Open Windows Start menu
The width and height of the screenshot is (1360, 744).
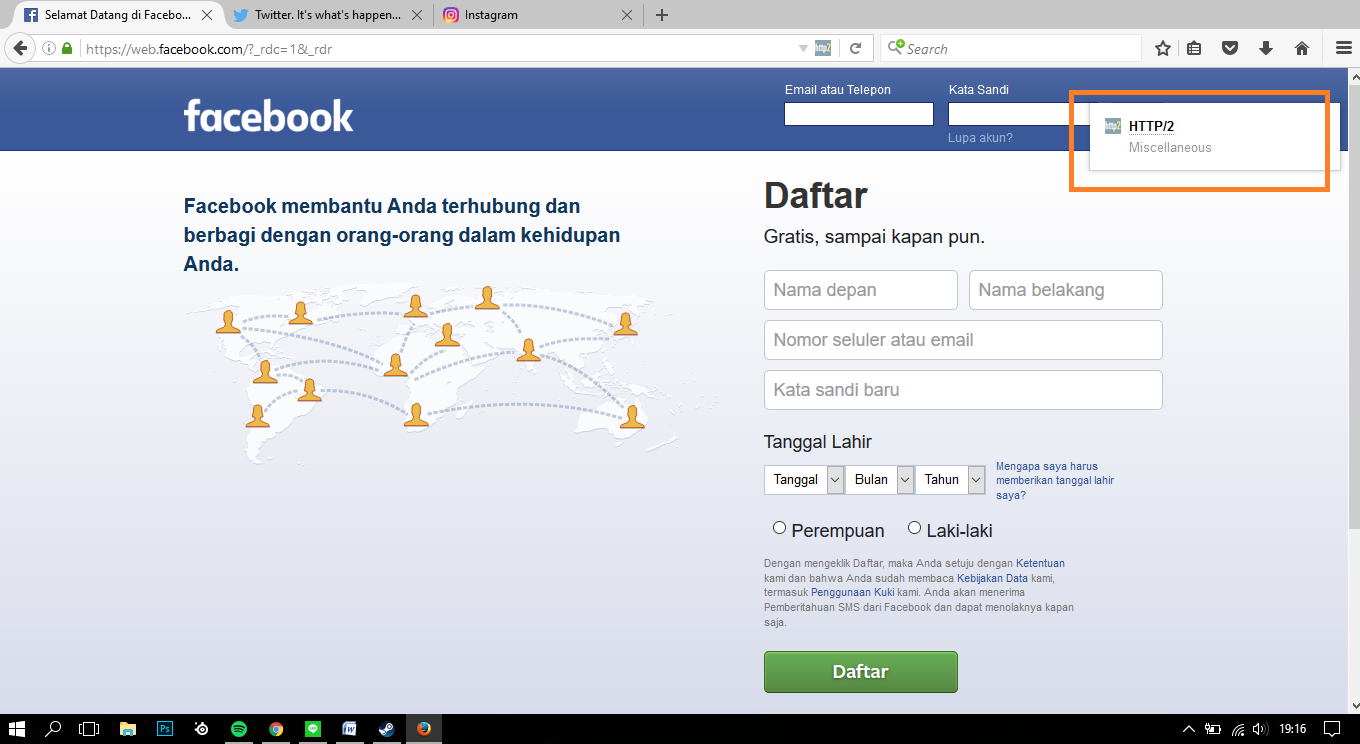[17, 729]
